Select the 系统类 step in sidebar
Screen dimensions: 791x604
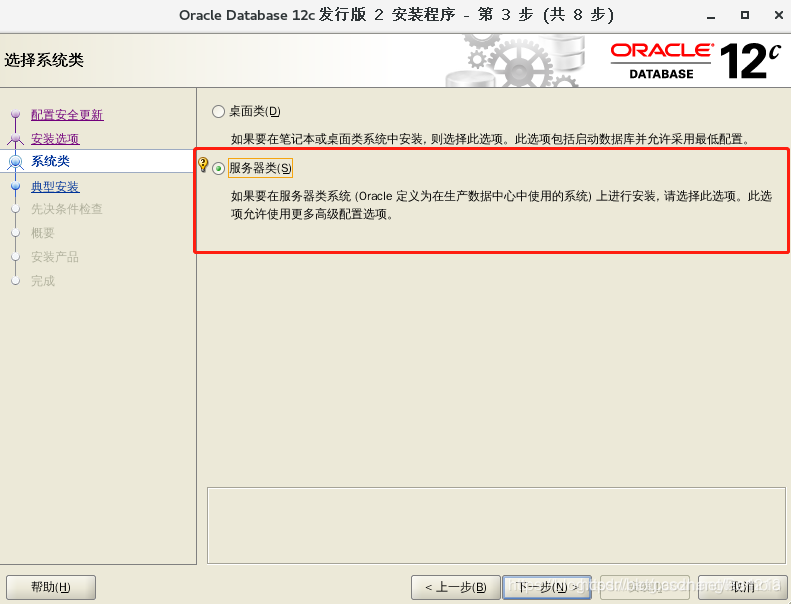click(x=50, y=161)
